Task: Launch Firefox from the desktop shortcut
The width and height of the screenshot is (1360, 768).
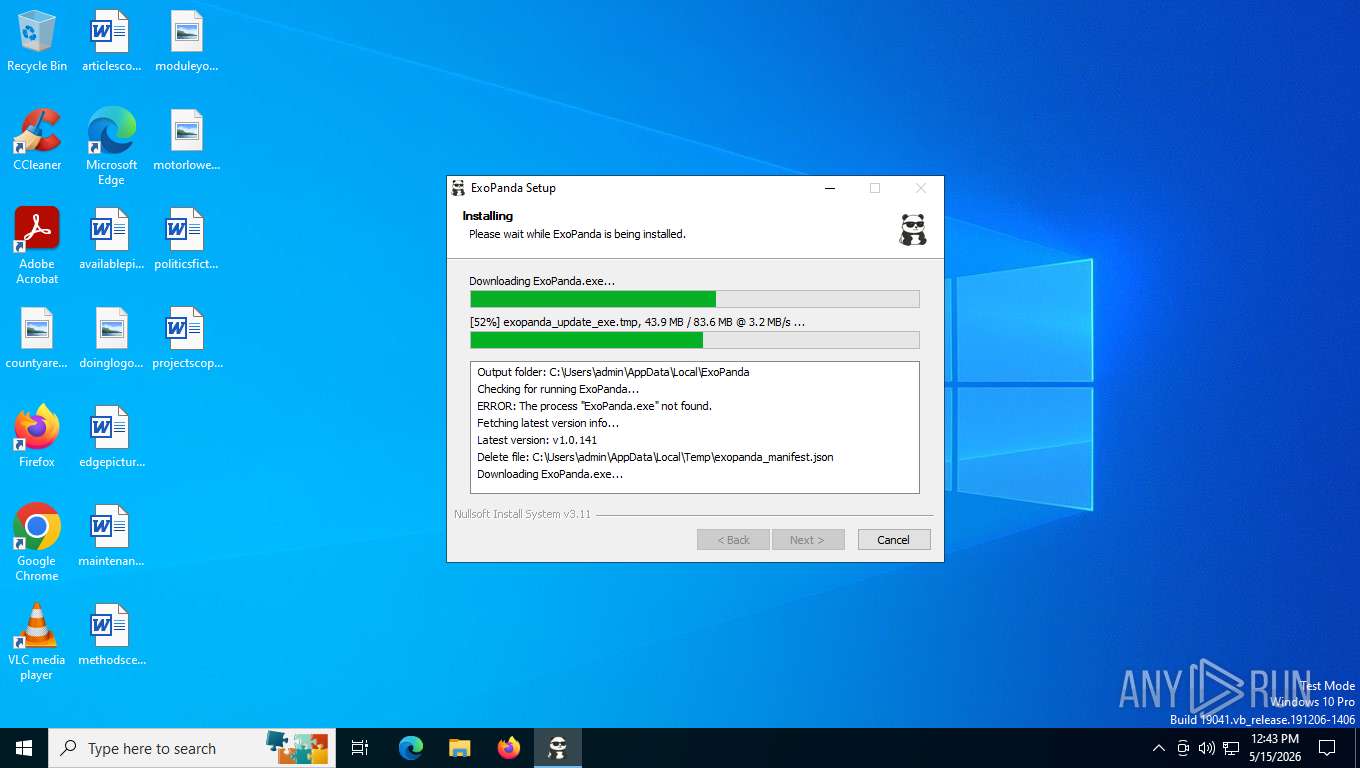Action: (37, 437)
